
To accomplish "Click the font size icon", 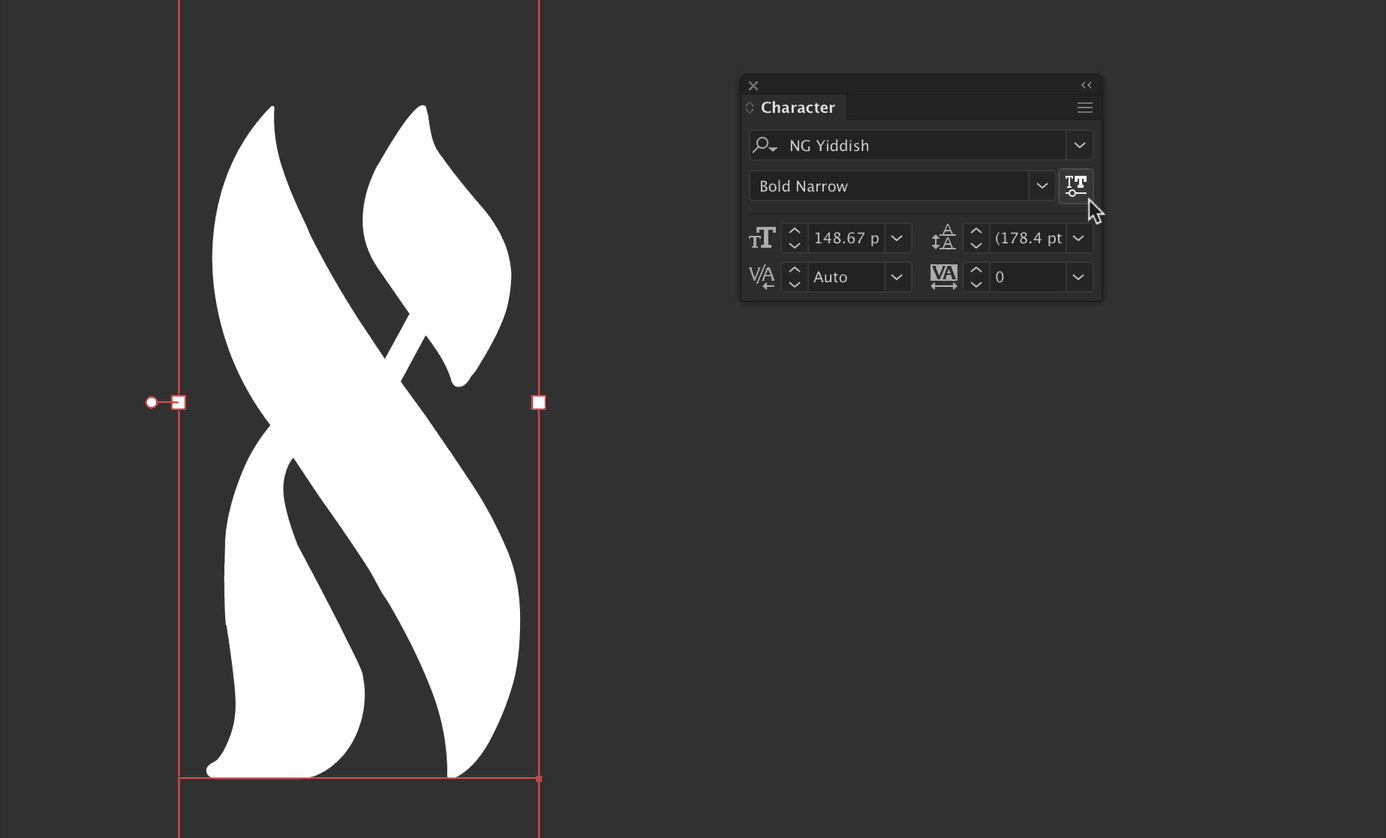I will click(x=762, y=238).
